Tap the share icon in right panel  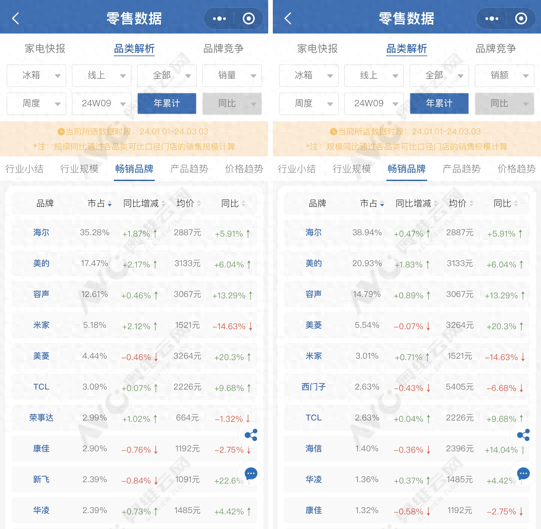click(523, 435)
